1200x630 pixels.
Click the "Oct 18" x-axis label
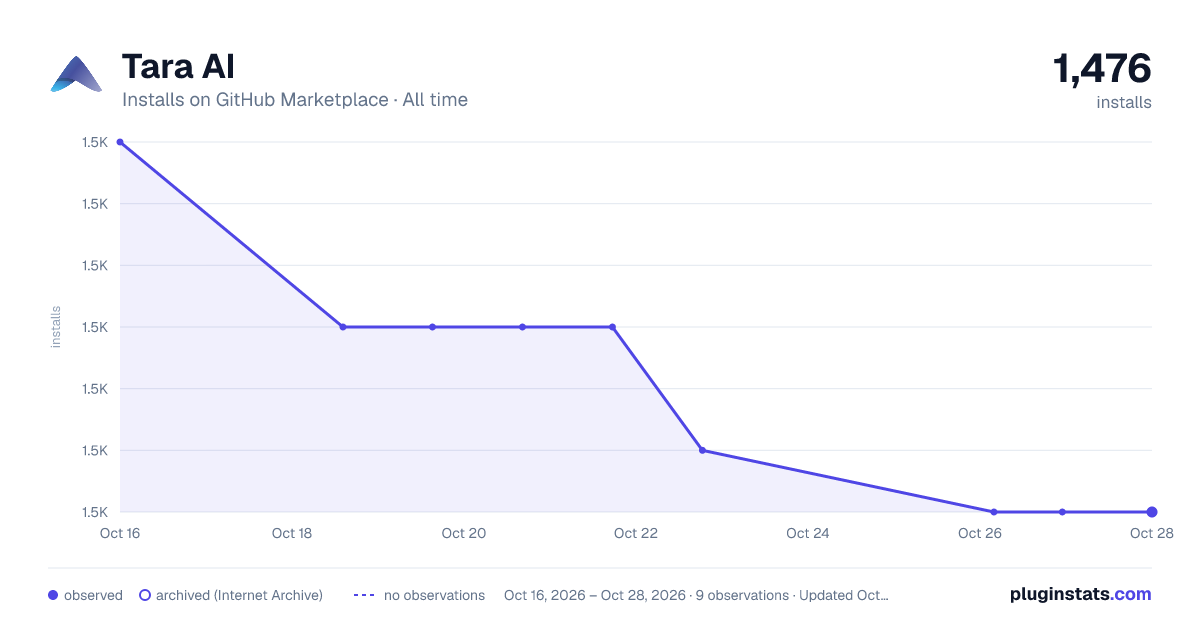292,533
